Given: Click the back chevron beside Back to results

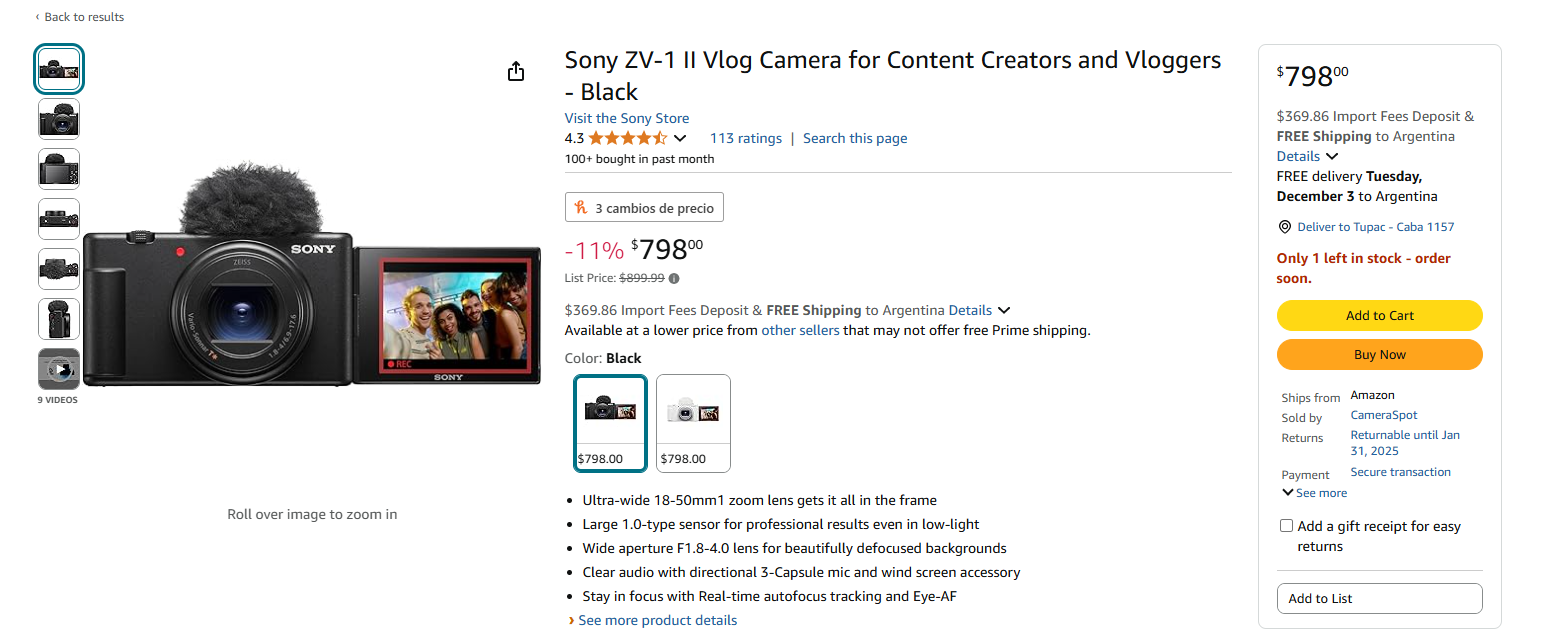Looking at the screenshot, I should pyautogui.click(x=38, y=16).
